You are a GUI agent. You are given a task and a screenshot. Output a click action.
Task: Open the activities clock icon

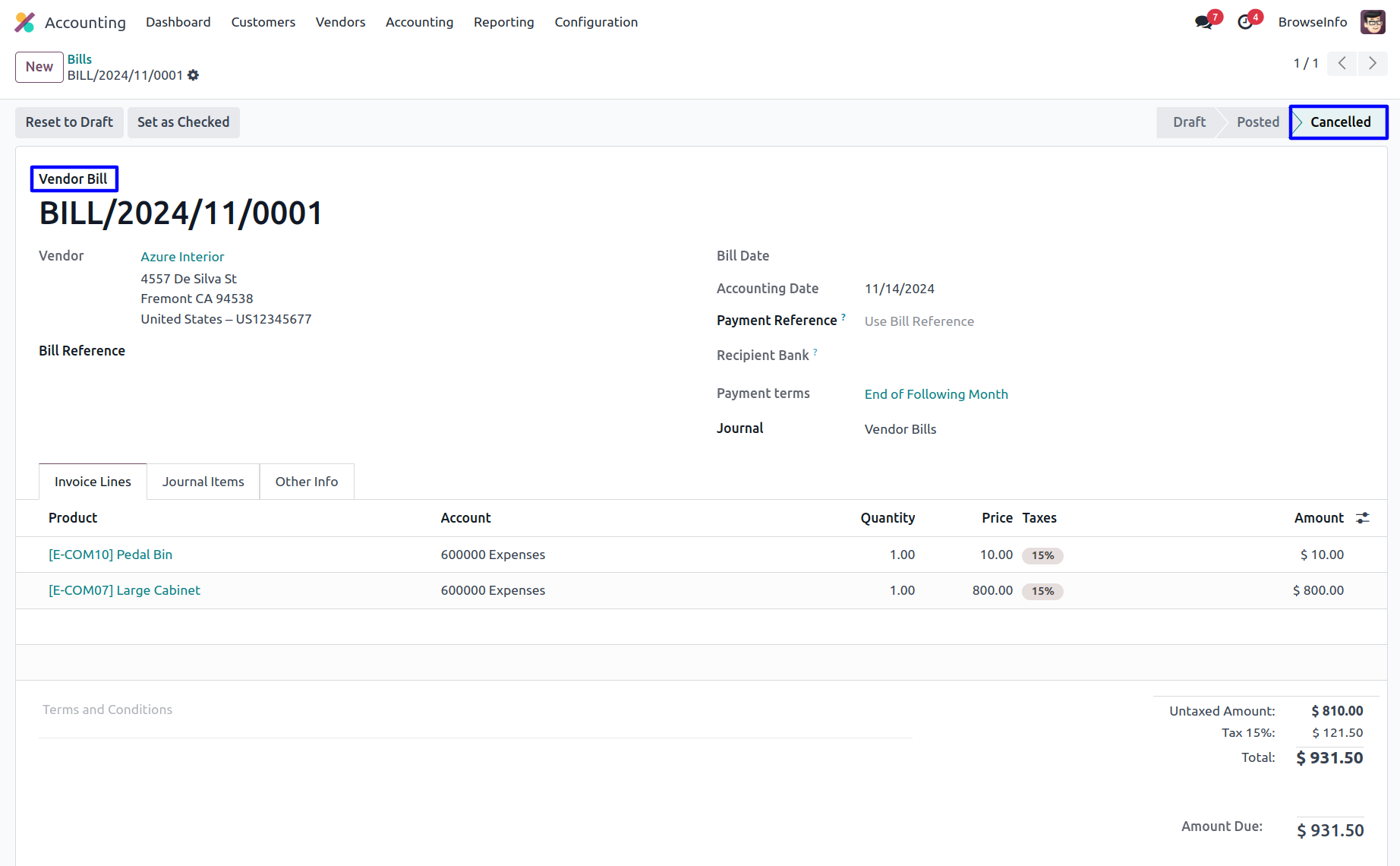(1245, 22)
